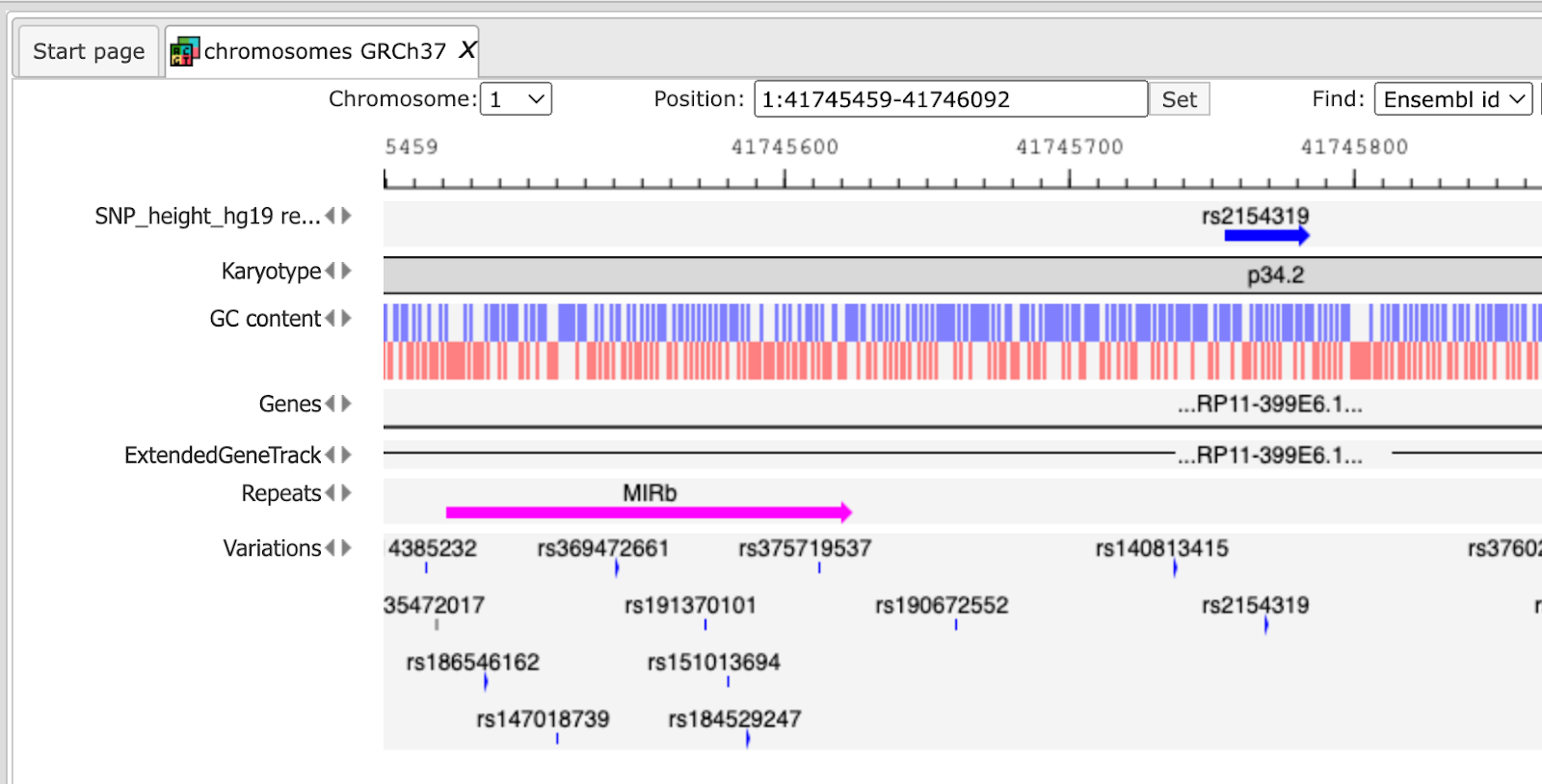Click the chromosomes GRCh37 tab icon
This screenshot has height=784, width=1542.
[x=184, y=51]
